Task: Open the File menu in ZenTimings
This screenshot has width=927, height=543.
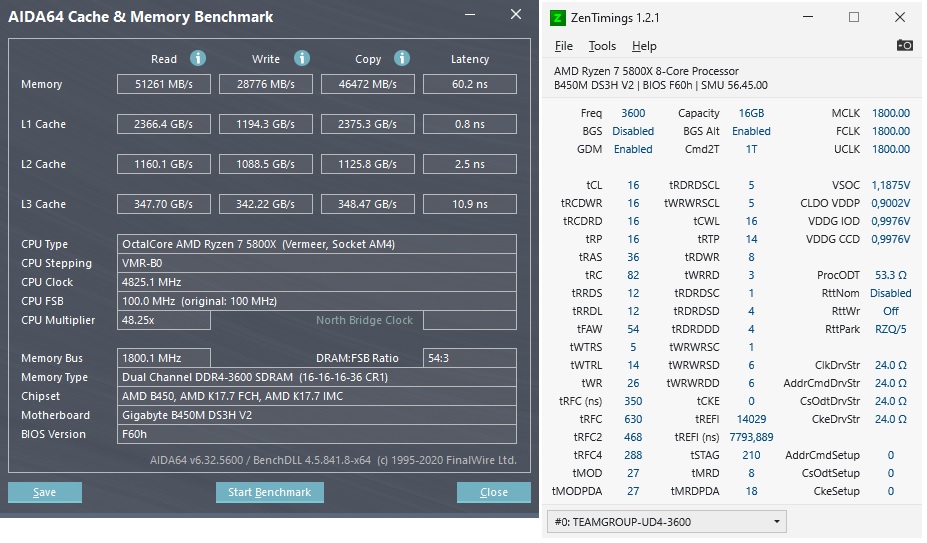Action: pyautogui.click(x=564, y=46)
